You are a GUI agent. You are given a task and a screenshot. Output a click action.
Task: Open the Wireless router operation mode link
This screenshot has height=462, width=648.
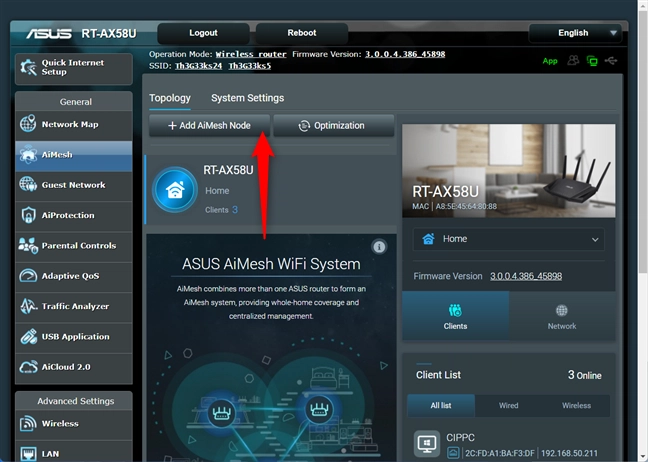click(x=251, y=54)
